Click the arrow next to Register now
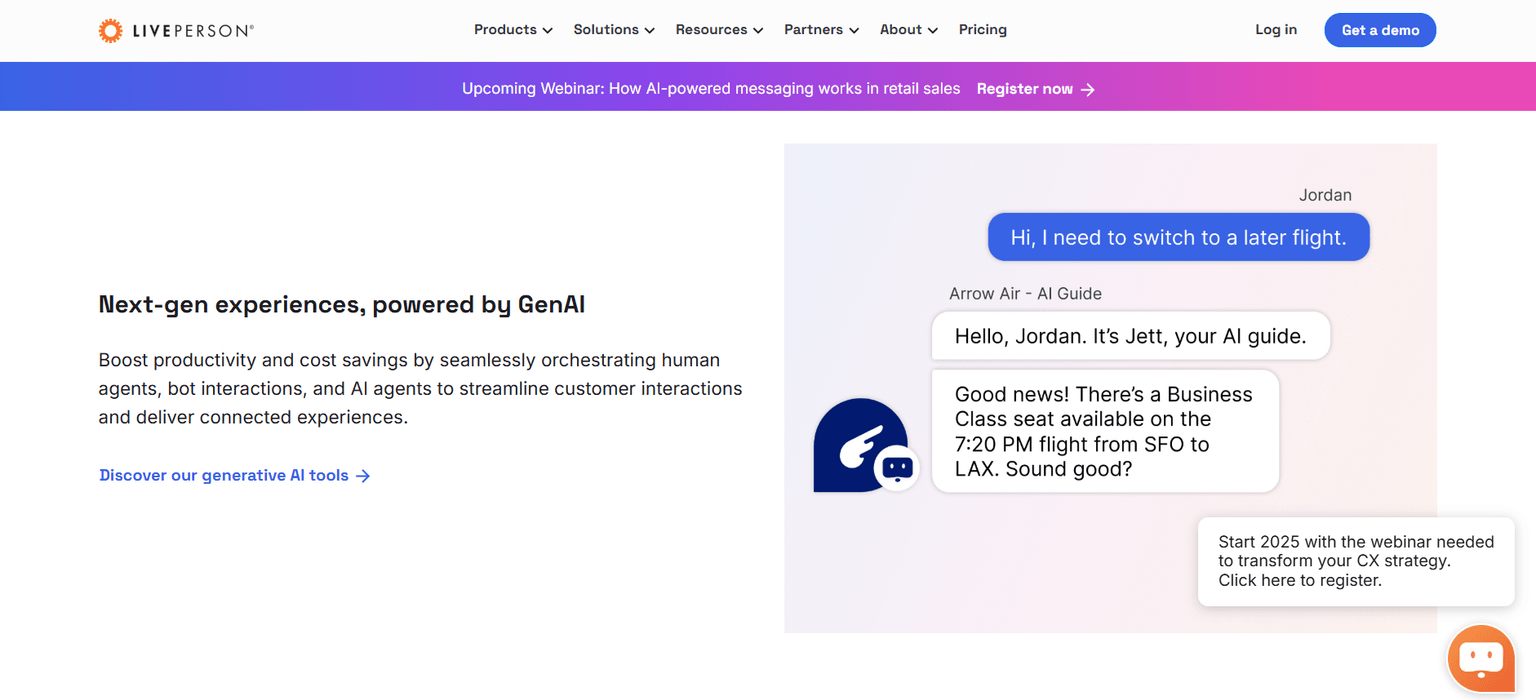Viewport: 1536px width, 700px height. click(x=1088, y=89)
